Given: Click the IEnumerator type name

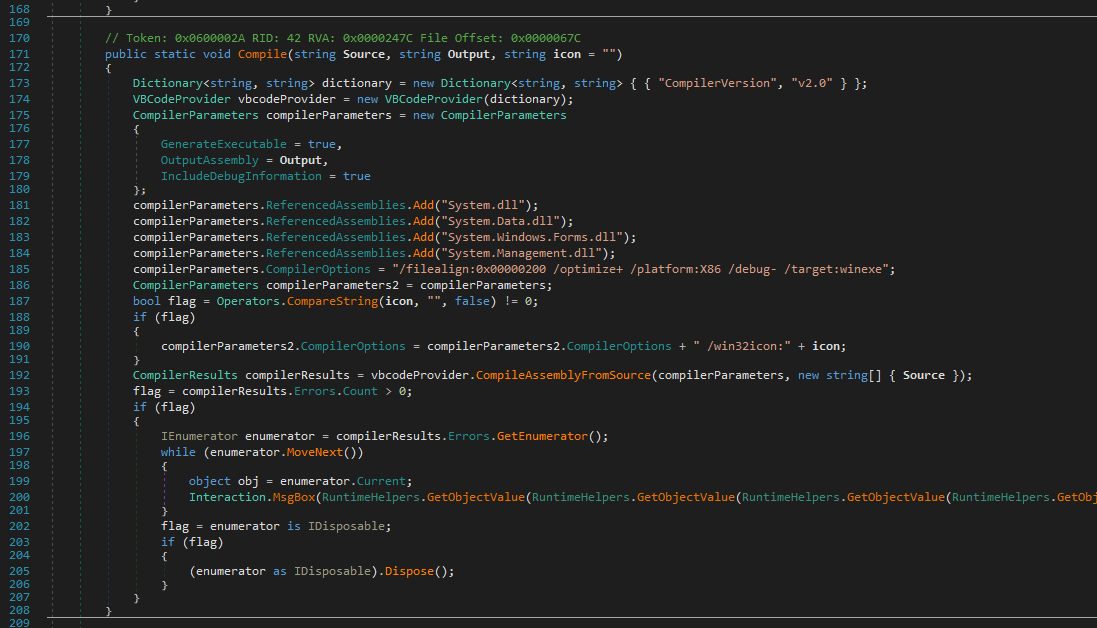Looking at the screenshot, I should coord(199,436).
